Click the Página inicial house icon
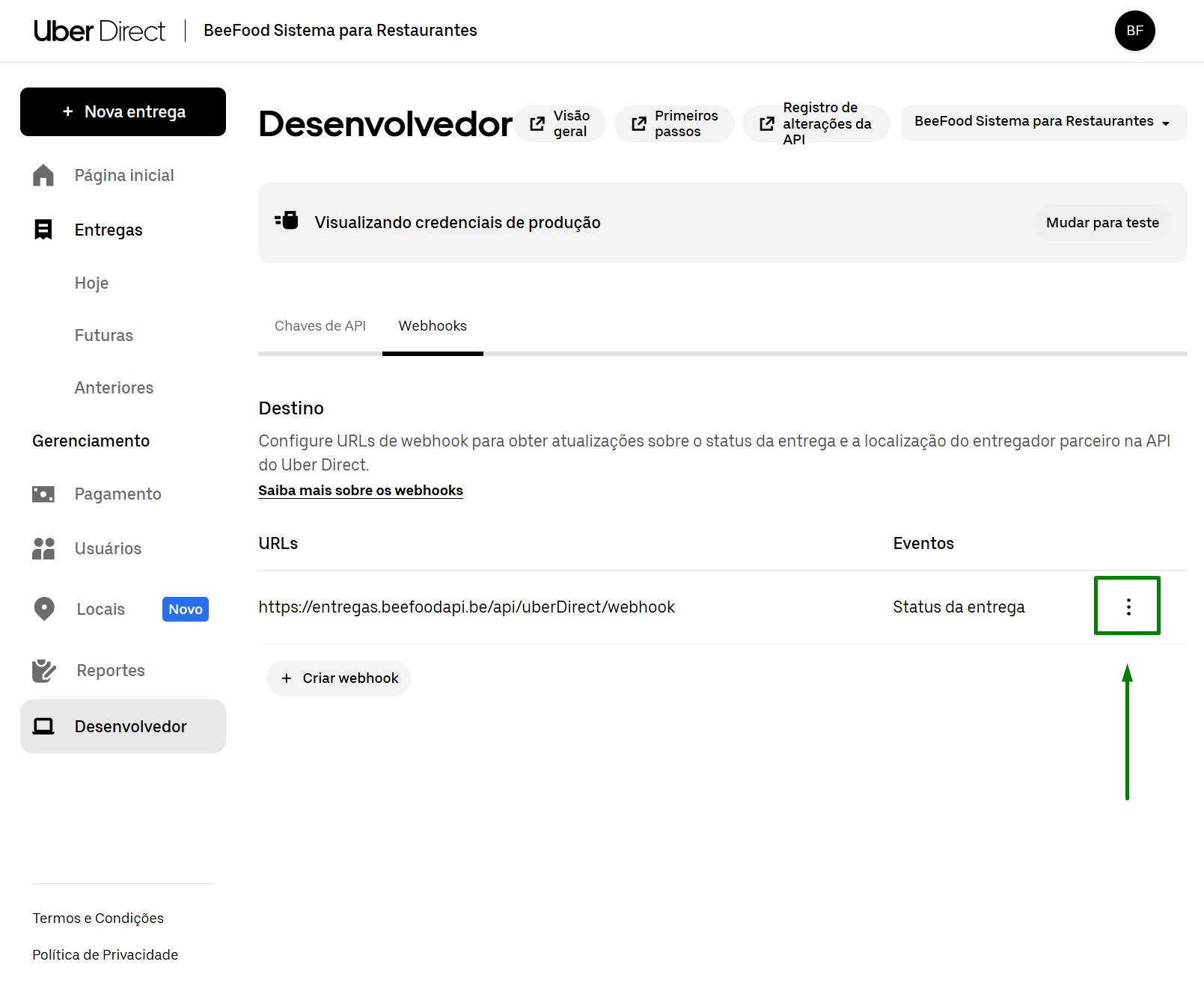 coord(43,175)
